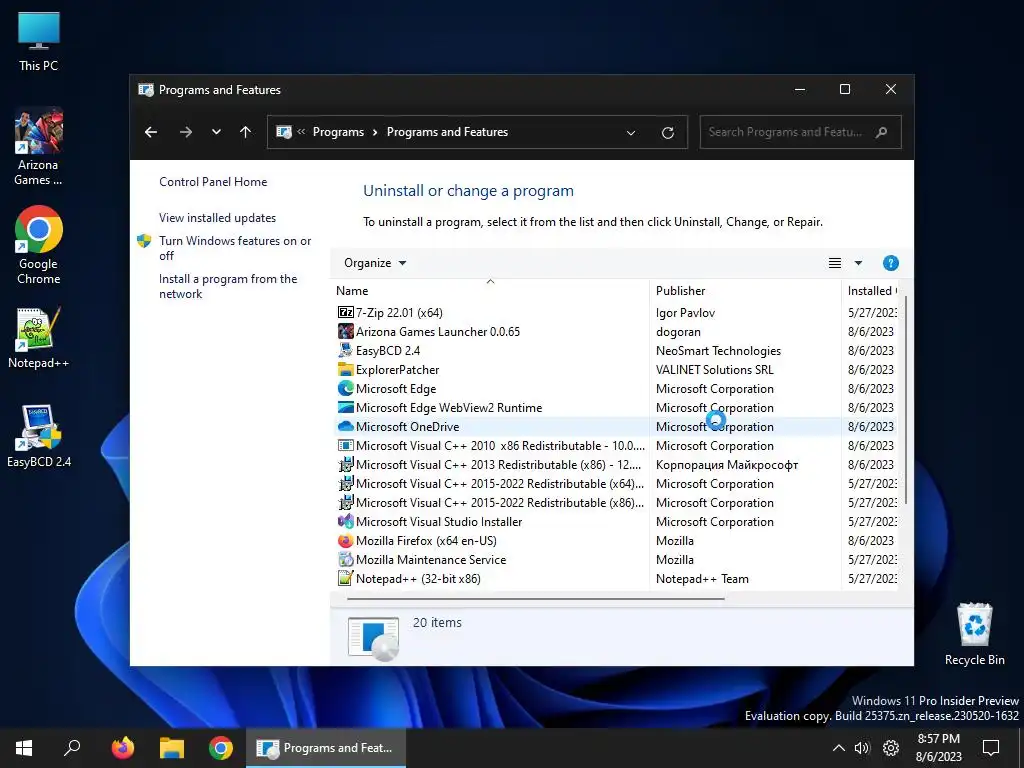Screen dimensions: 1024x768
Task: Click the Visual C++ 2015-2022 (x86) icon
Action: 345,502
